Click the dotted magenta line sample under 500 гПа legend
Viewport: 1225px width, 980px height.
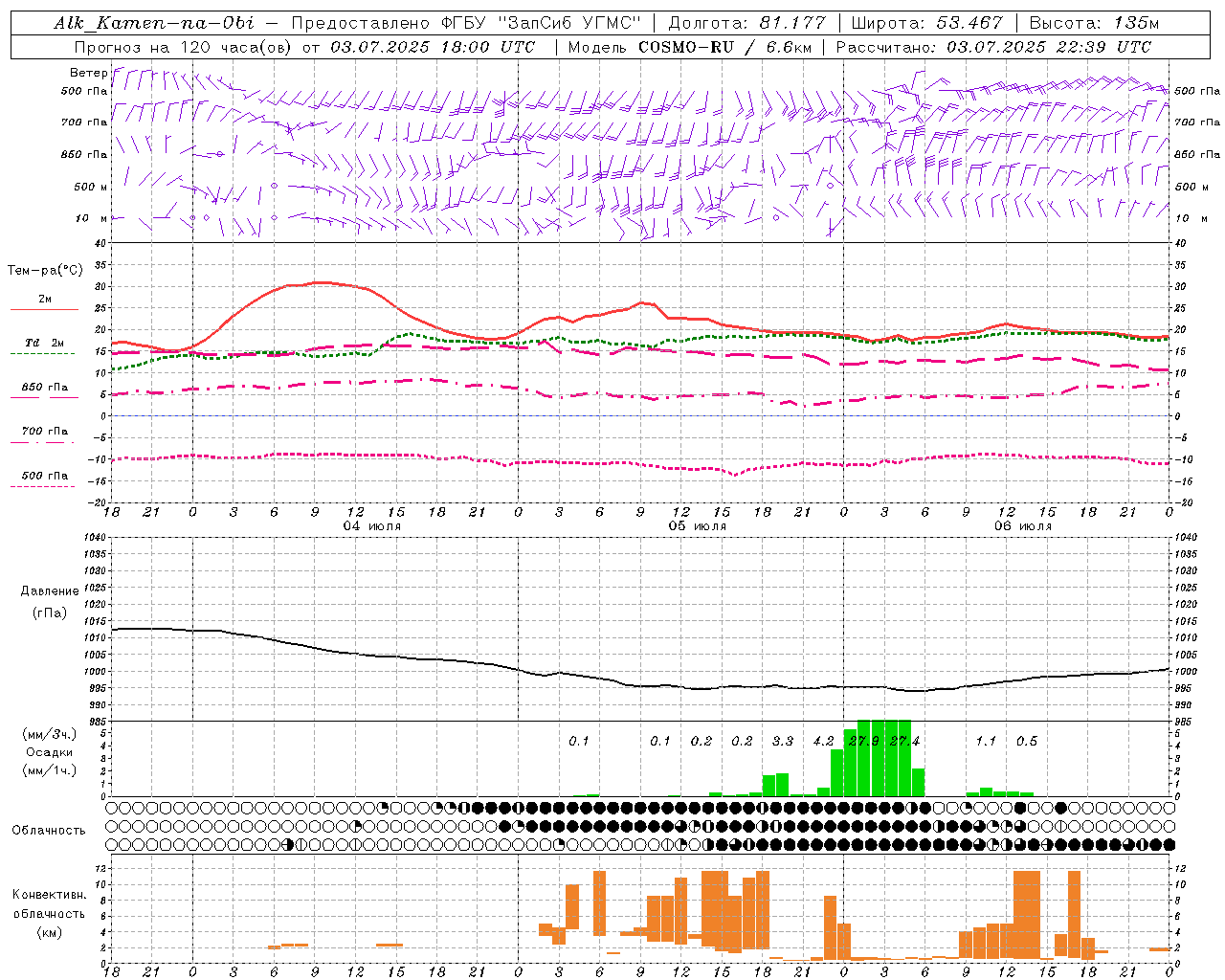[x=43, y=487]
